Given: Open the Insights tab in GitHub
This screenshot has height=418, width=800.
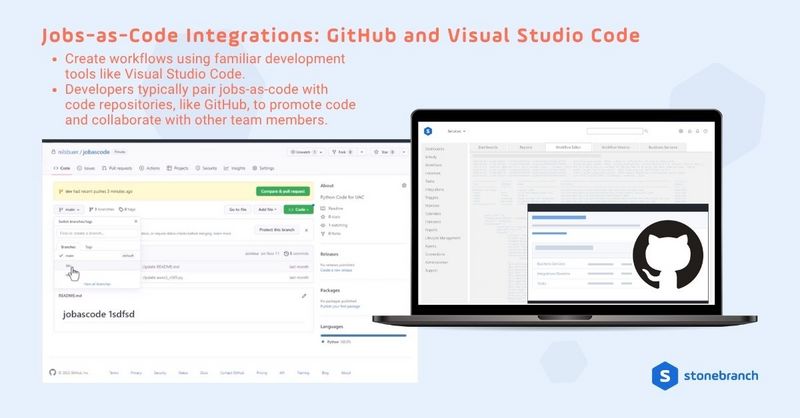Looking at the screenshot, I should click(x=235, y=168).
